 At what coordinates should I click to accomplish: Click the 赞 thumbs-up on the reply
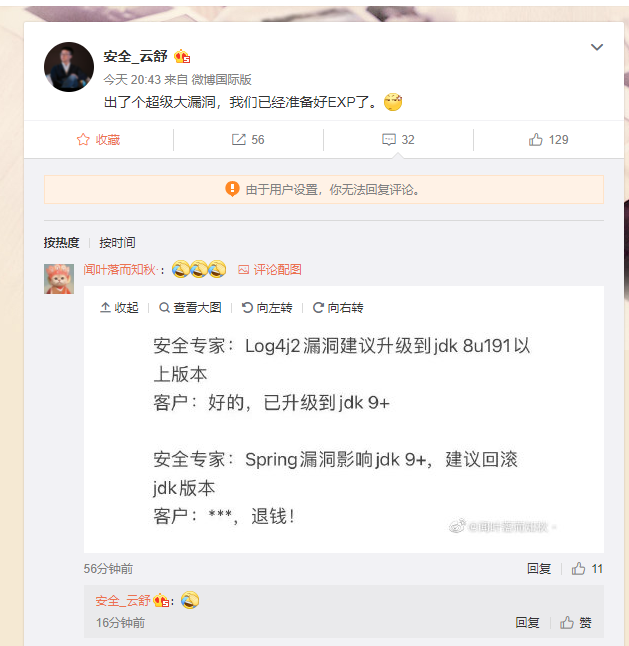pos(575,623)
